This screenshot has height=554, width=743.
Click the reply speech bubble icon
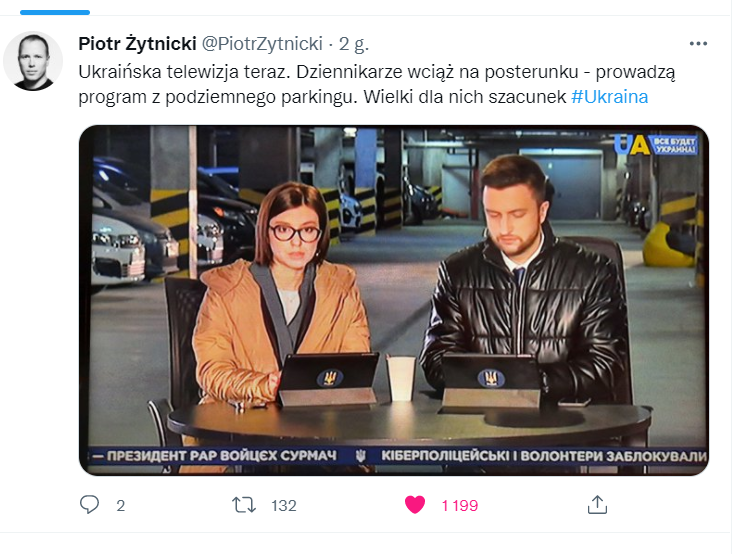pyautogui.click(x=89, y=505)
